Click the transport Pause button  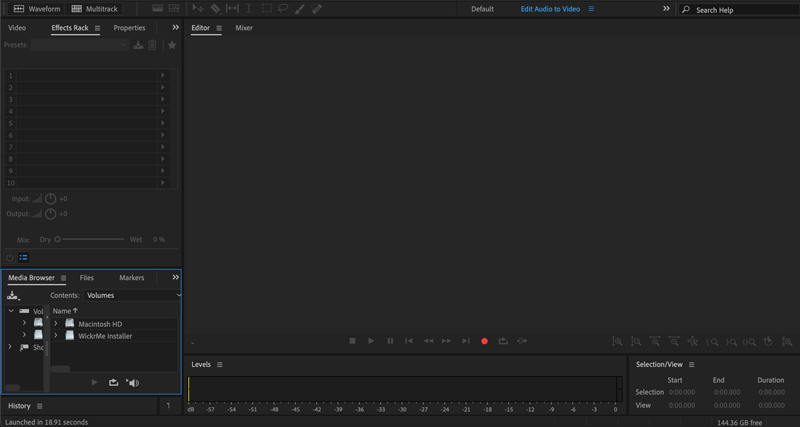(390, 341)
